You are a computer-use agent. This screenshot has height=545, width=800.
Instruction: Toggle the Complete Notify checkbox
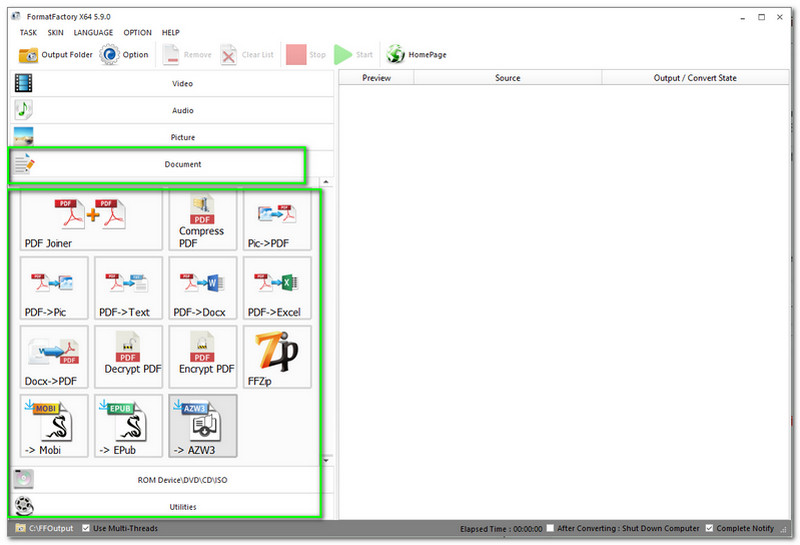point(709,528)
